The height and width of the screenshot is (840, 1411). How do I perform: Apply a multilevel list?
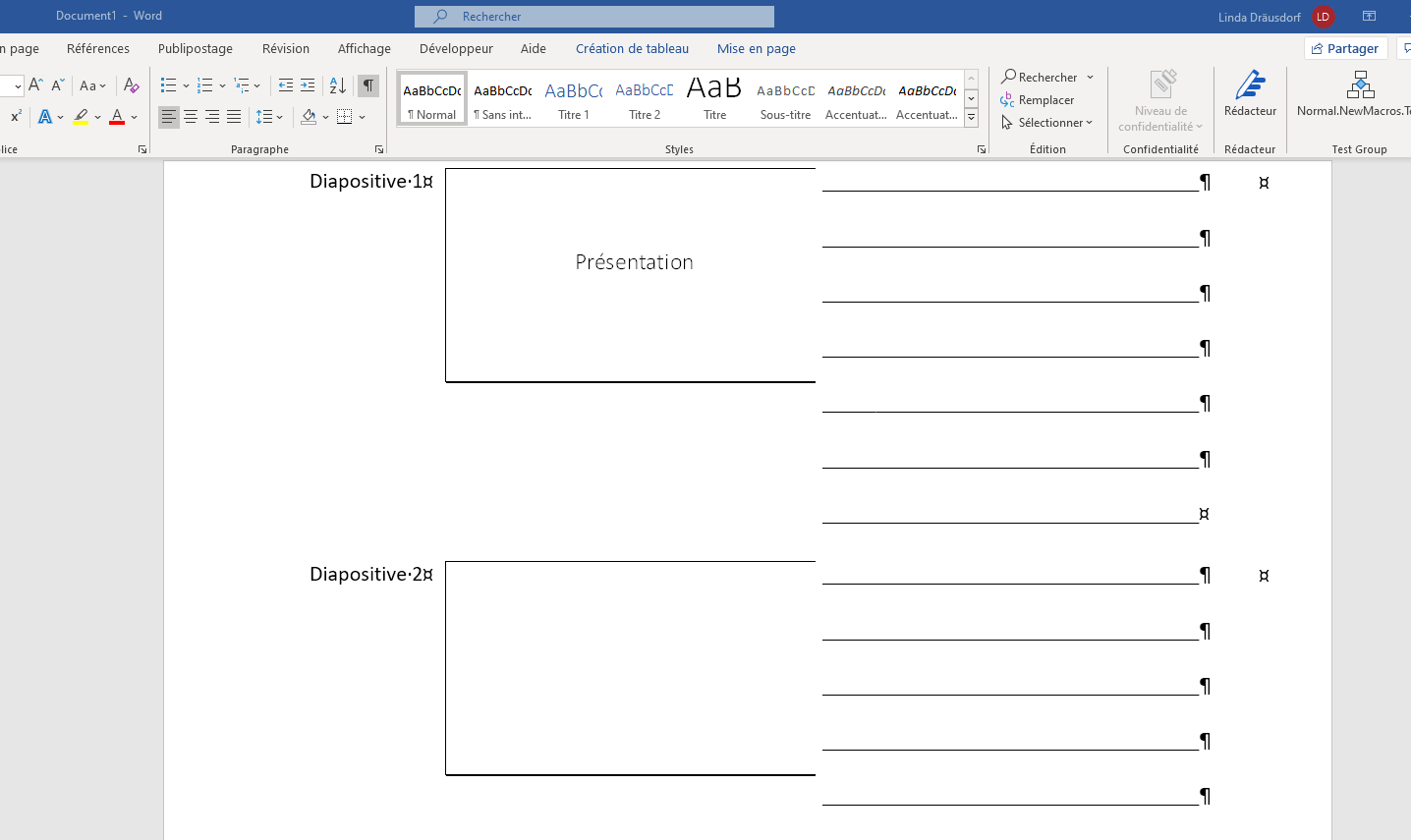pyautogui.click(x=242, y=85)
